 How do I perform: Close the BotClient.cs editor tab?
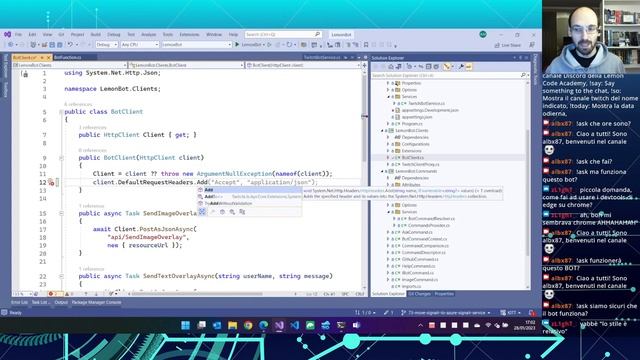pyautogui.click(x=49, y=58)
